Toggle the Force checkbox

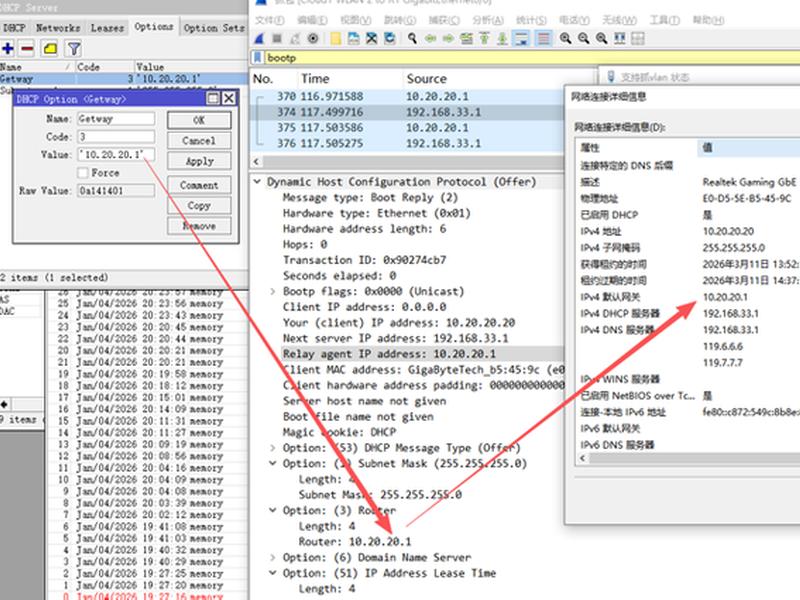click(x=83, y=173)
